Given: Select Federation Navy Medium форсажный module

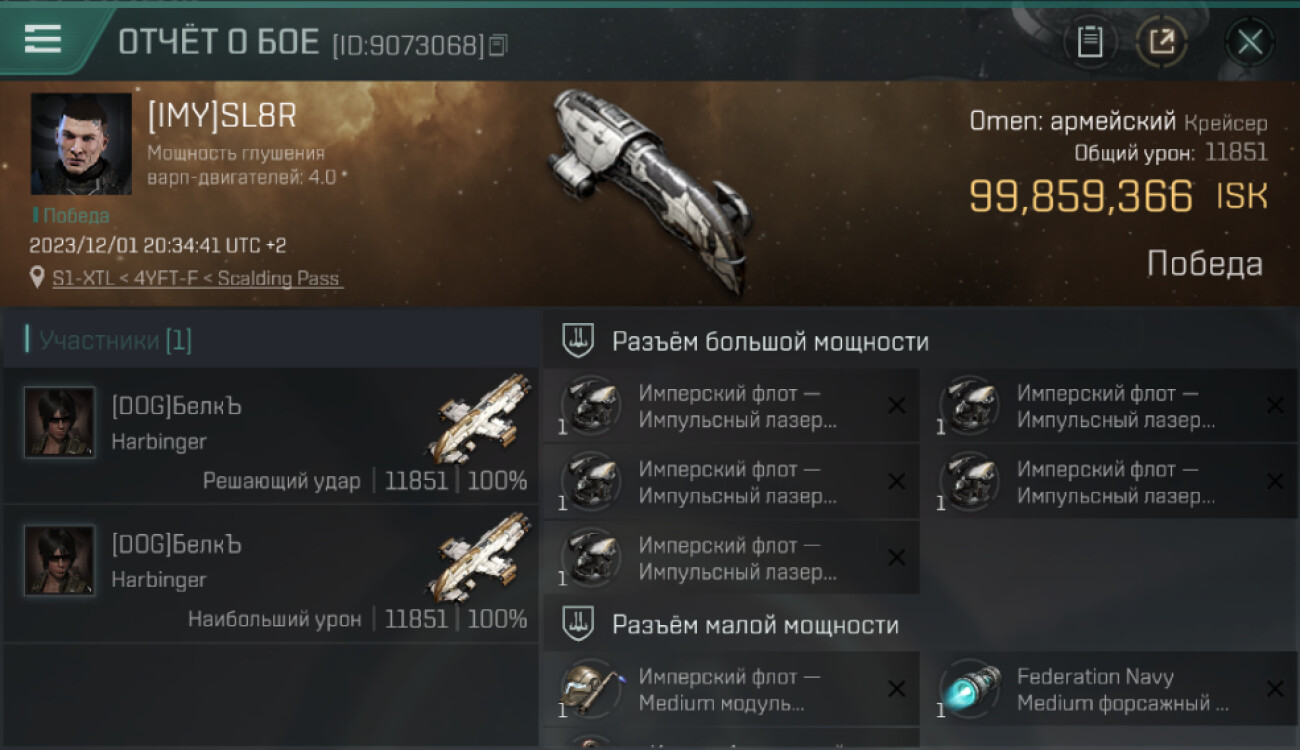Looking at the screenshot, I should tap(1109, 689).
